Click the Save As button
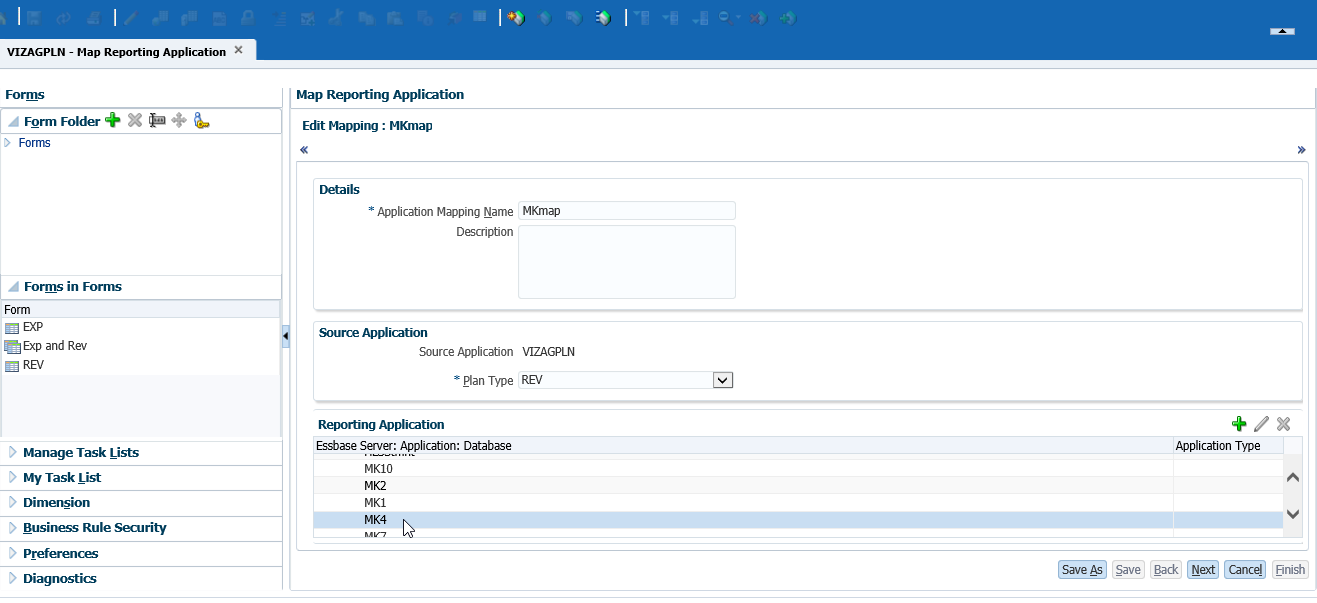 point(1081,569)
